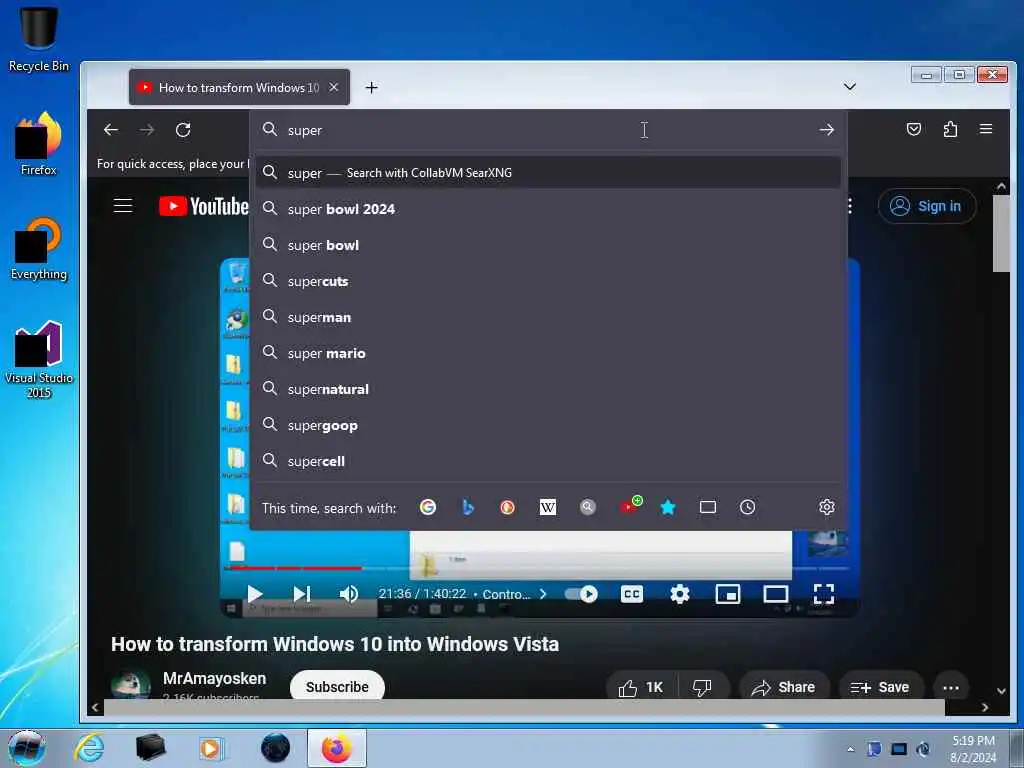Switch to theater mode
Viewport: 1024px width, 768px height.
(776, 594)
